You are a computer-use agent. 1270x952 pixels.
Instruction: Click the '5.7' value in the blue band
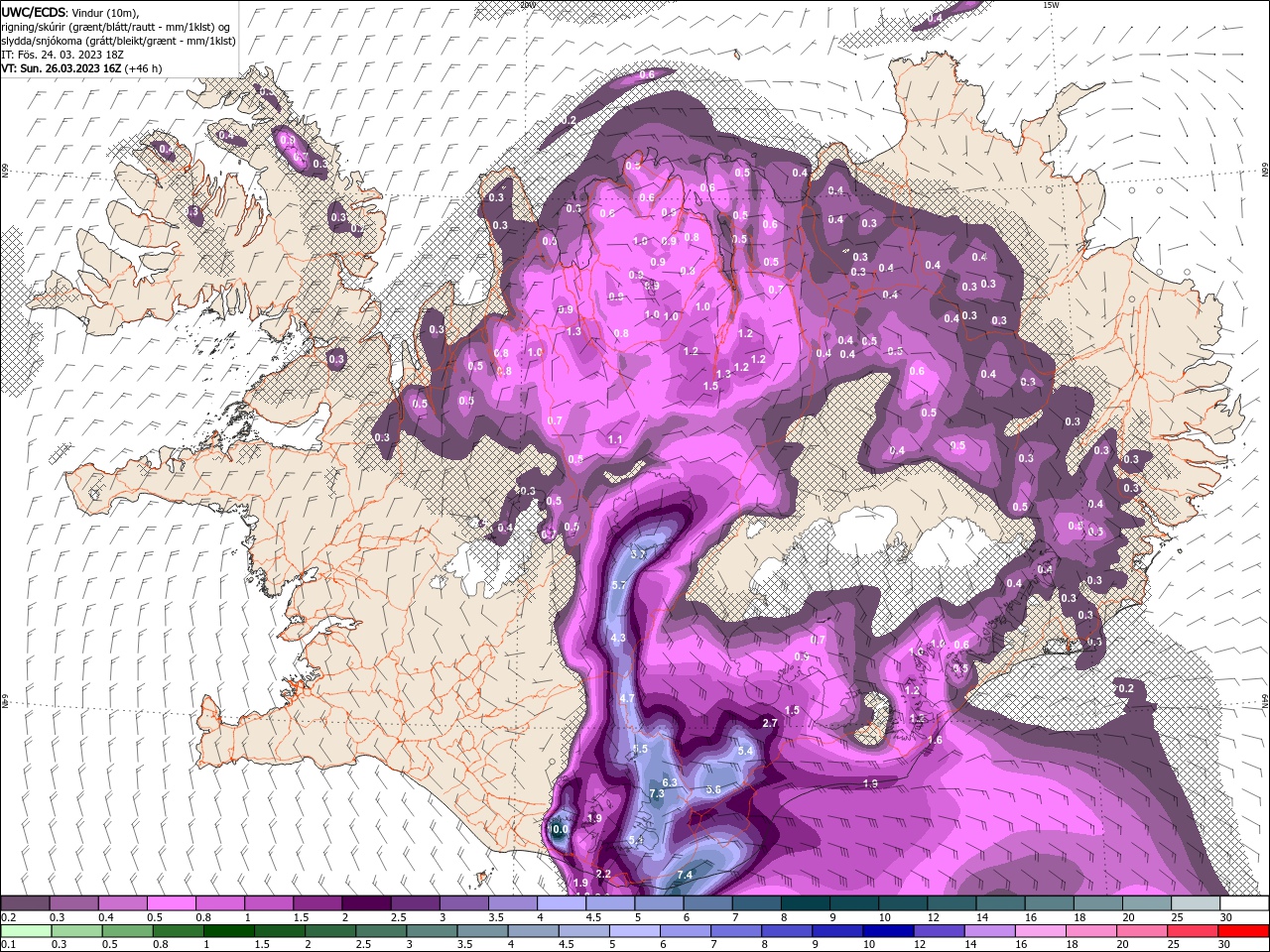[x=620, y=586]
